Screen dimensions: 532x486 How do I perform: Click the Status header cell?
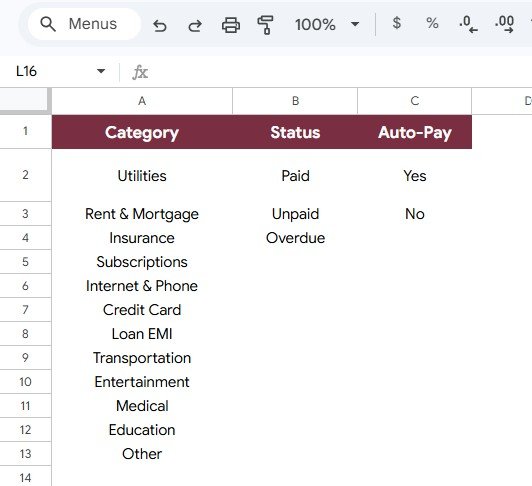[295, 132]
